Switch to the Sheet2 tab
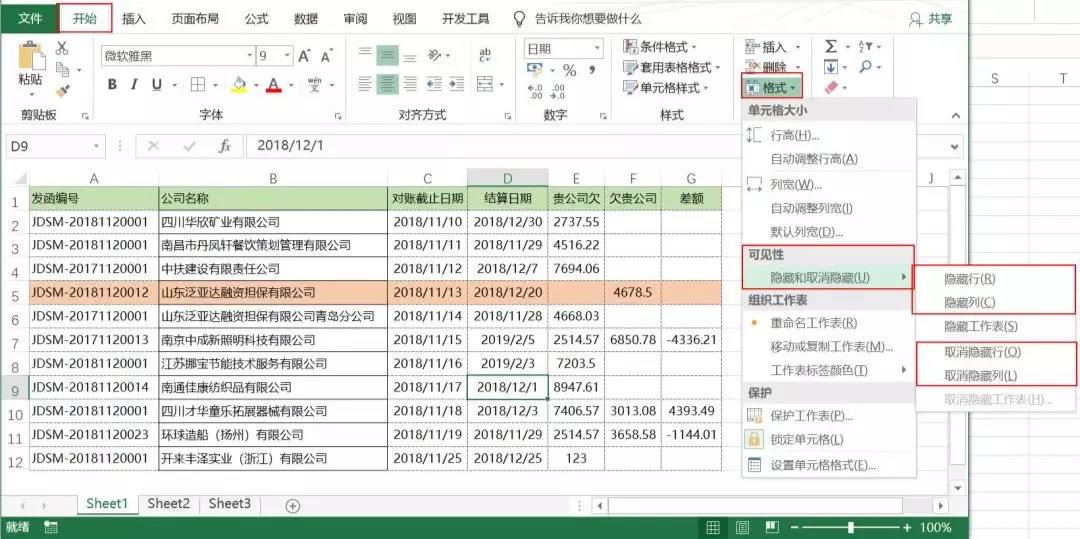This screenshot has width=1080, height=539. click(x=168, y=504)
